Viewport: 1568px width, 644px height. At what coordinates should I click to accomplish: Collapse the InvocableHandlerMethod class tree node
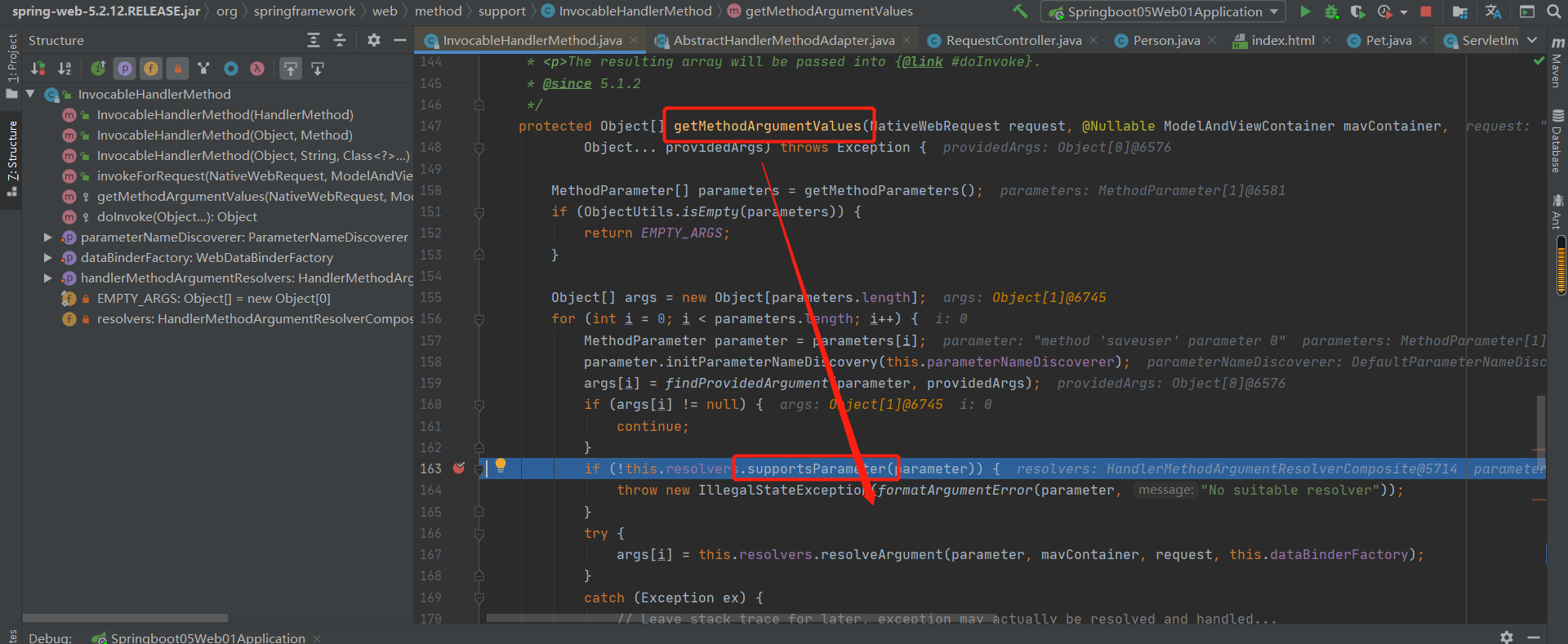(30, 95)
